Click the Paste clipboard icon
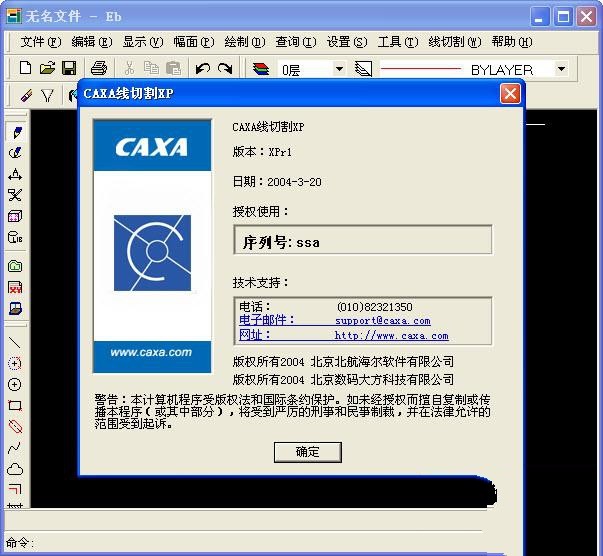The height and width of the screenshot is (556, 603). [173, 68]
